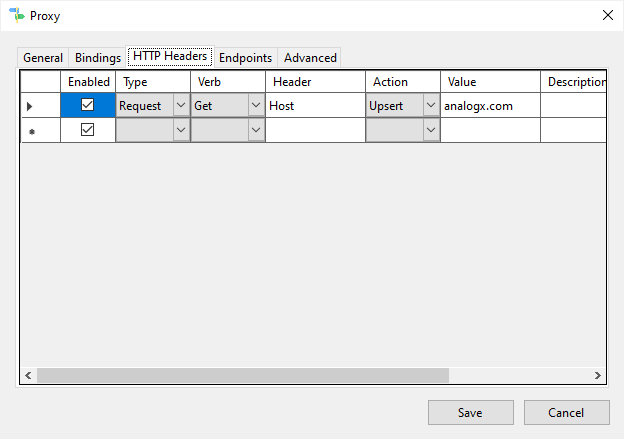Click the Host header cell
This screenshot has width=624, height=439.
click(x=315, y=105)
